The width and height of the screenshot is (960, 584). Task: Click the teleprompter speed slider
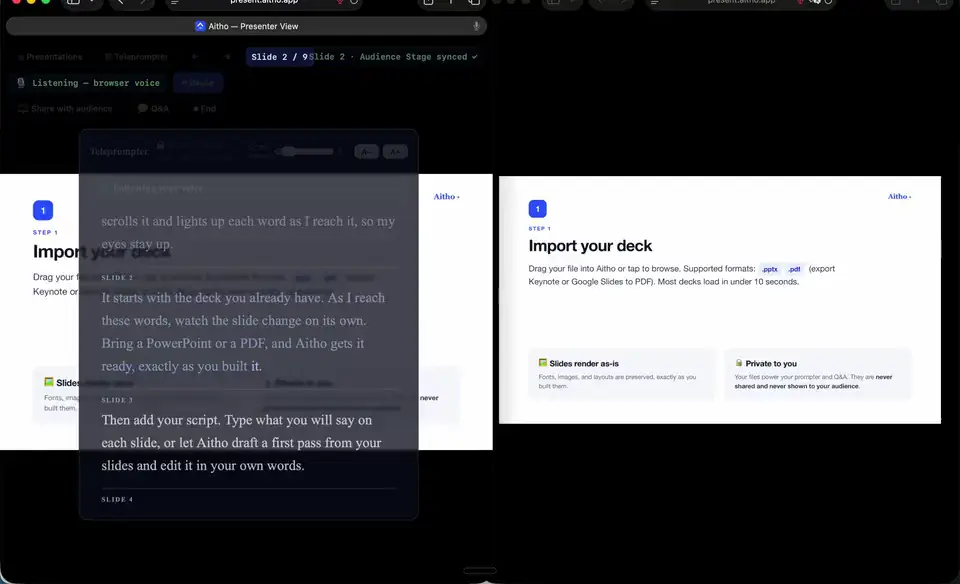point(305,151)
